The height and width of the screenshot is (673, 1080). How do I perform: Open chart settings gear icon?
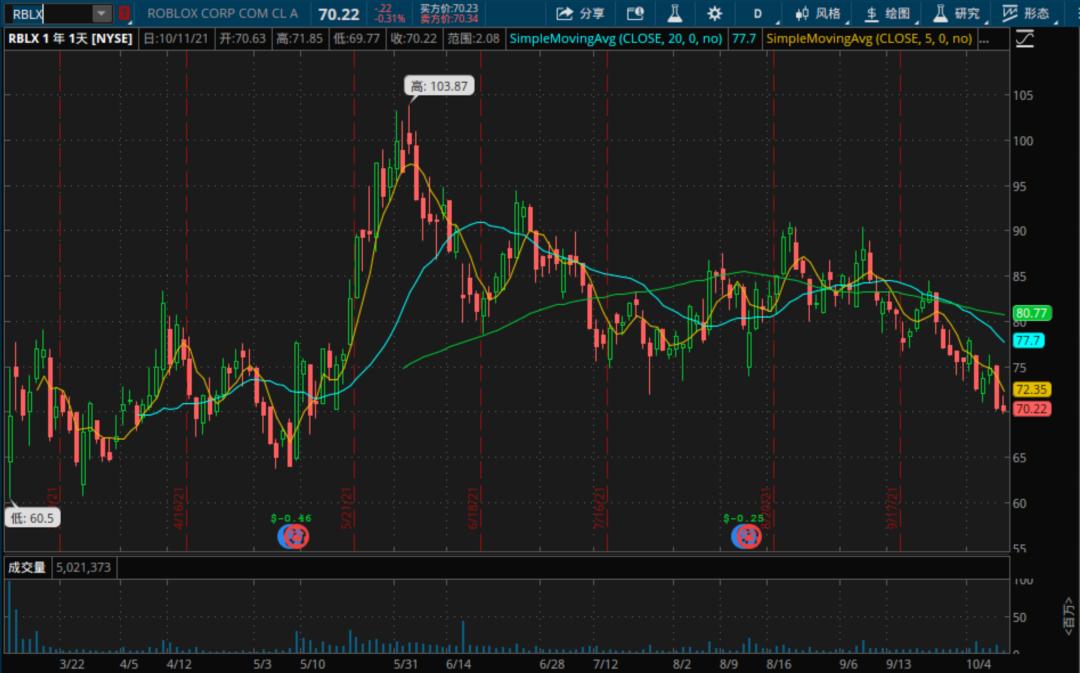coord(714,13)
